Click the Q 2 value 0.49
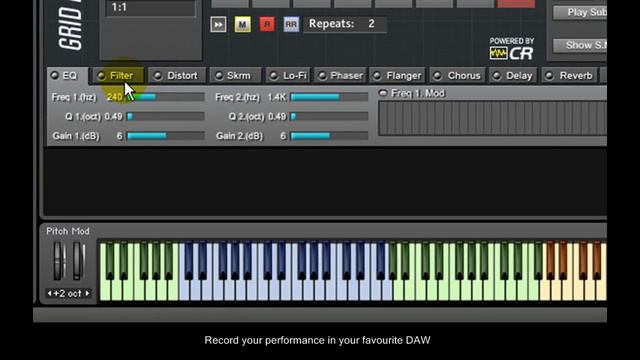 [x=277, y=117]
